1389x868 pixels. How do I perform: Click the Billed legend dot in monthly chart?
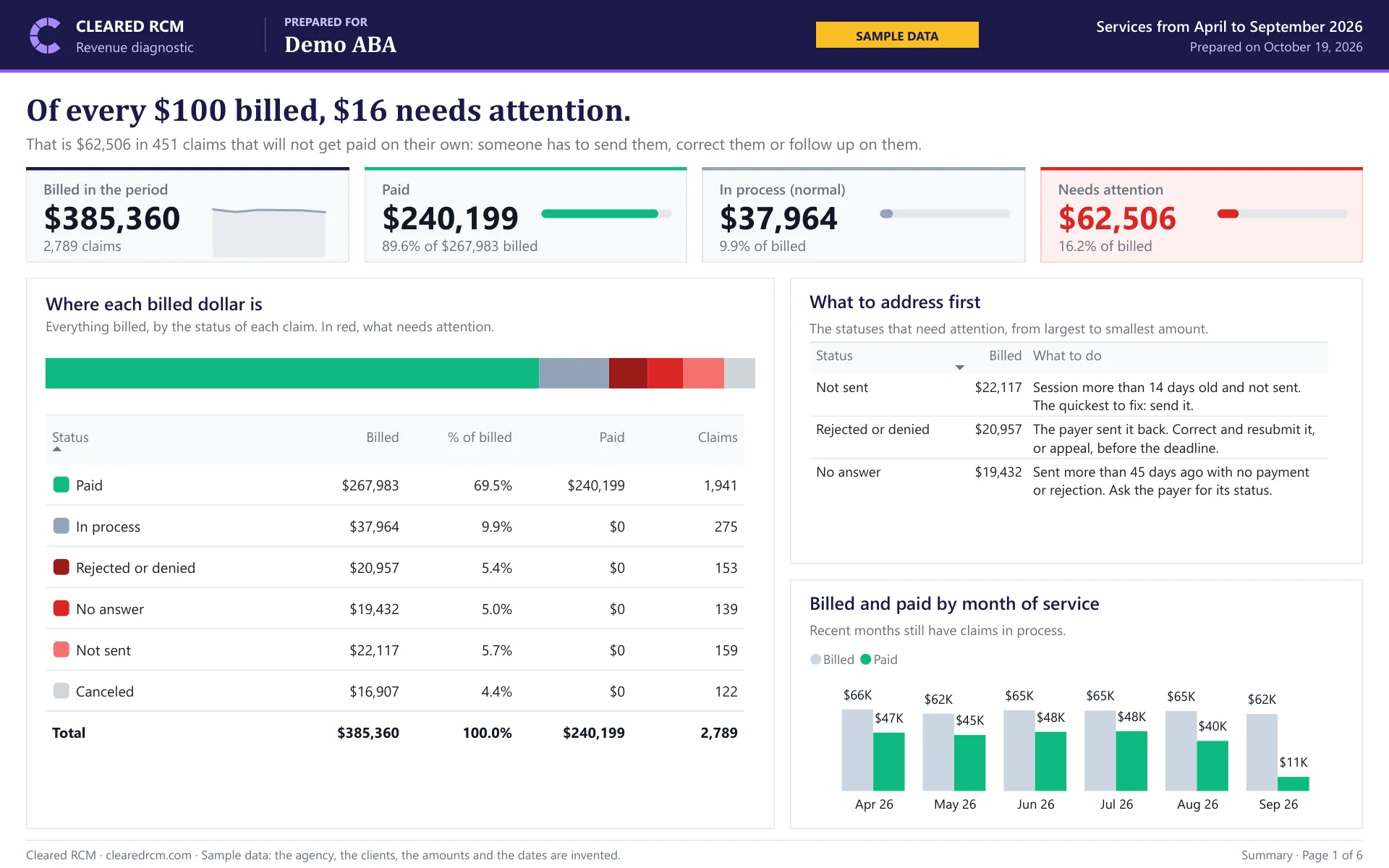pos(815,660)
